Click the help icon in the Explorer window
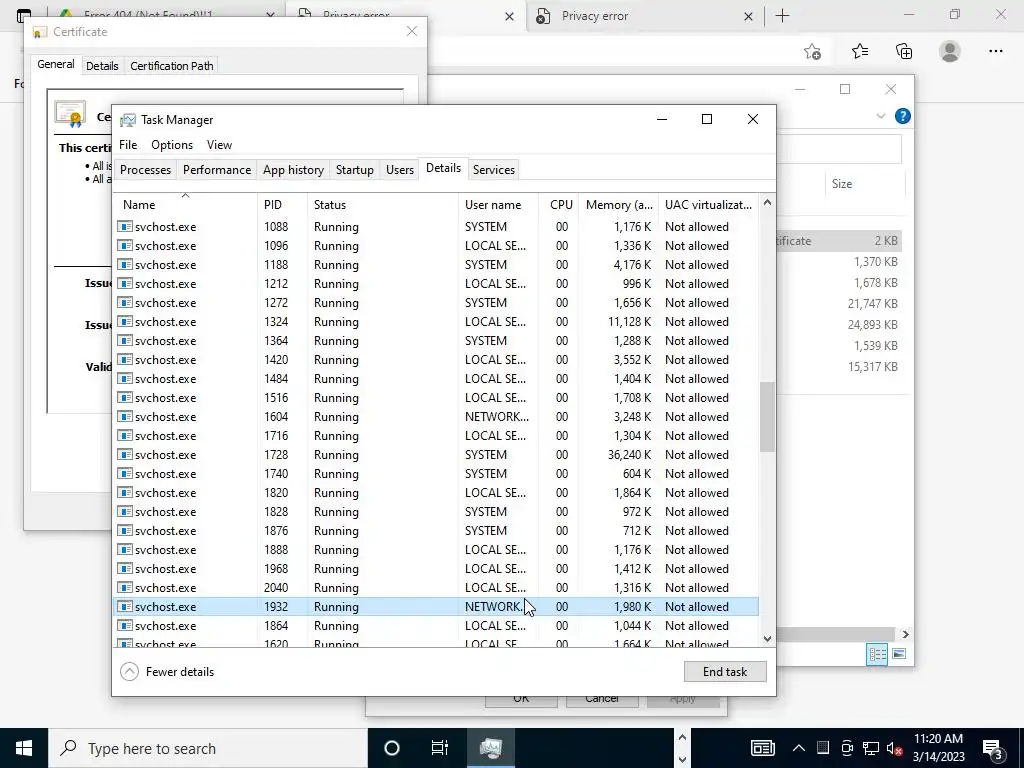 903,116
